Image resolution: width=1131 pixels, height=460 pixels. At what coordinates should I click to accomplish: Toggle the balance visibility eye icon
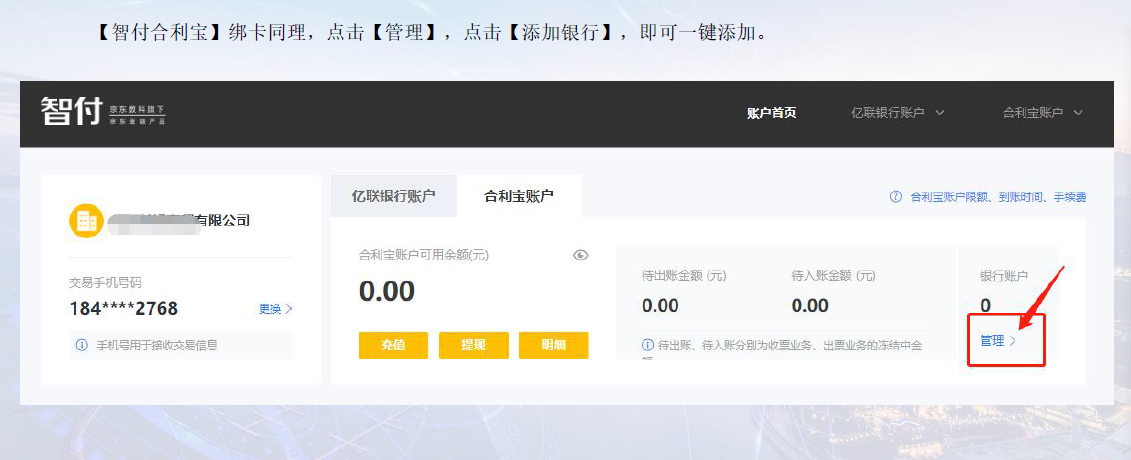[581, 255]
